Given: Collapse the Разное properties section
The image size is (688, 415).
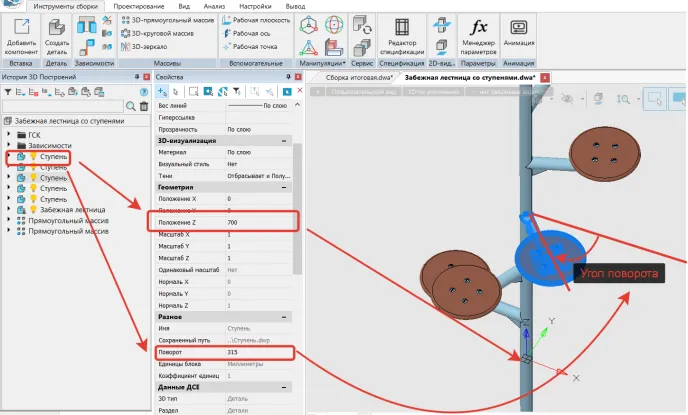Looking at the screenshot, I should click(284, 317).
